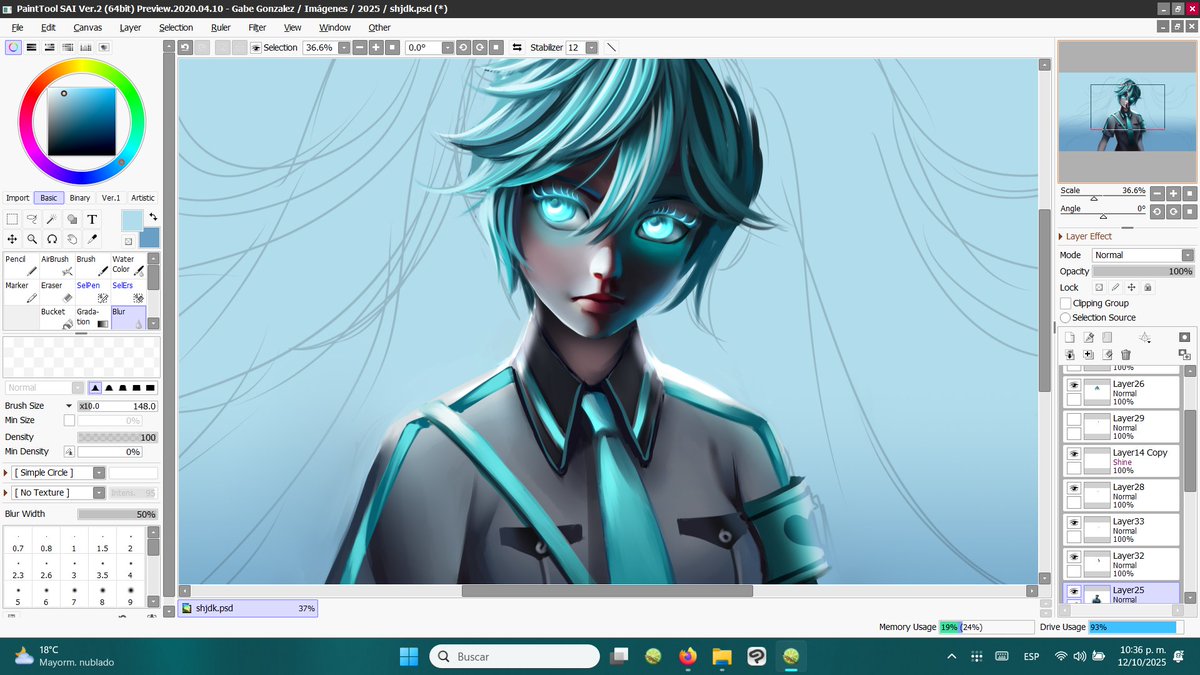
Task: Create a new layer in layer panel
Action: 1069,337
